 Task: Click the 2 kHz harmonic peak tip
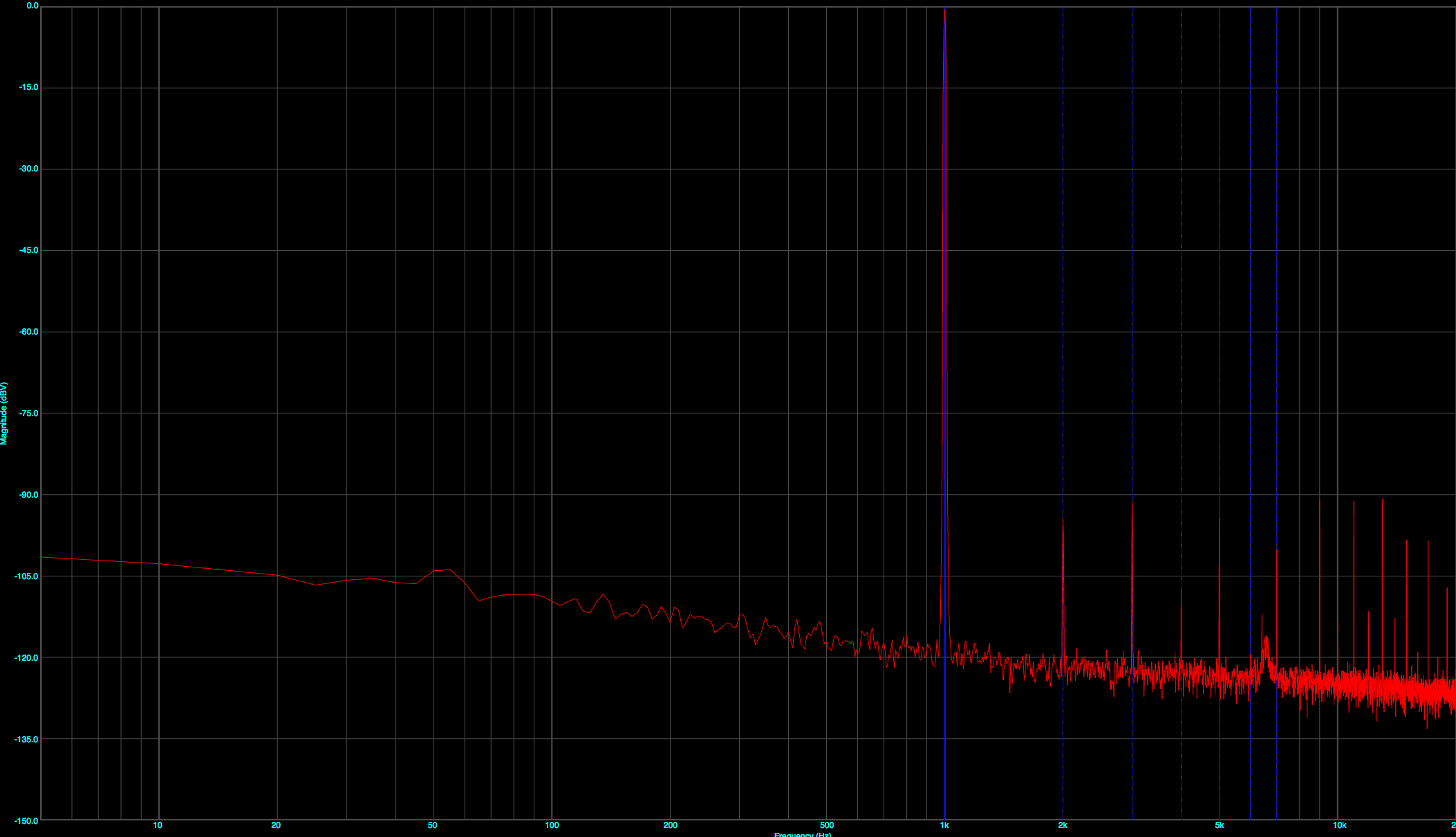pyautogui.click(x=1063, y=518)
